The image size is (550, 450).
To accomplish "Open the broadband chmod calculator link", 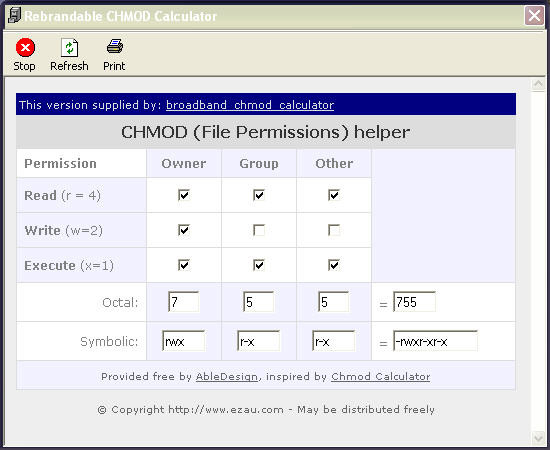I will click(x=250, y=105).
